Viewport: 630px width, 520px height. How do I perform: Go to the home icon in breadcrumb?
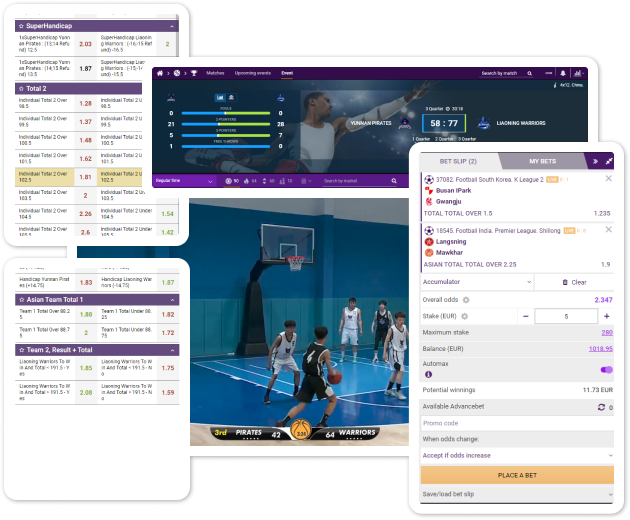160,73
